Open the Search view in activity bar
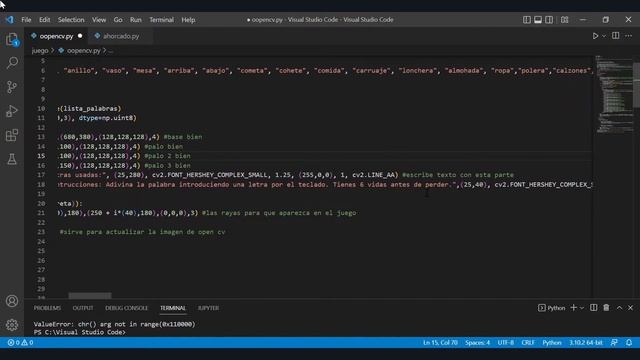This screenshot has width=640, height=360. 12,63
